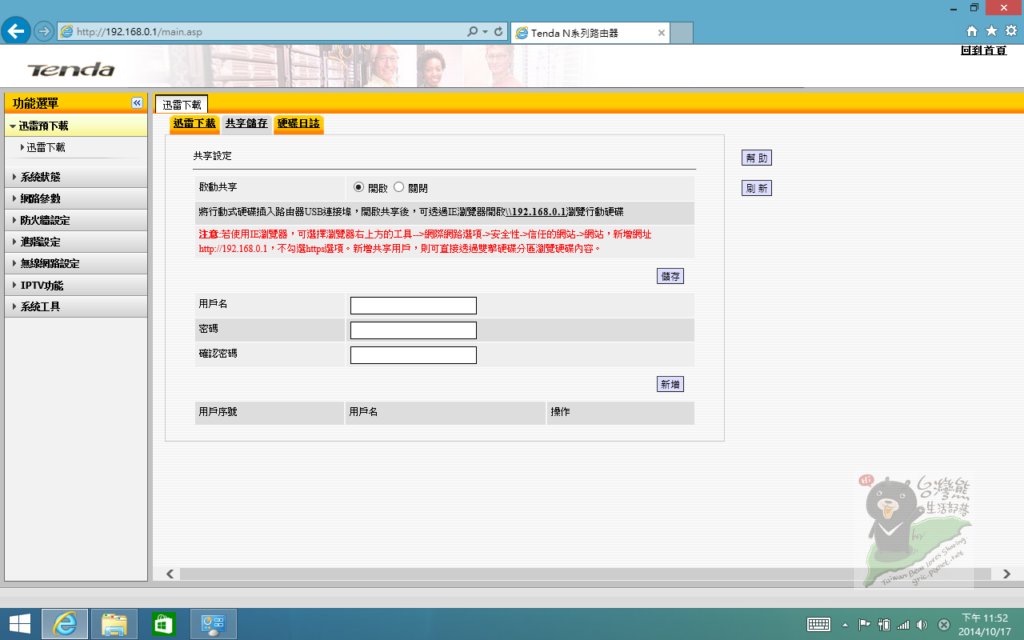Image resolution: width=1024 pixels, height=640 pixels.
Task: Expand the 無線網路設定 menu section
Action: click(x=76, y=263)
